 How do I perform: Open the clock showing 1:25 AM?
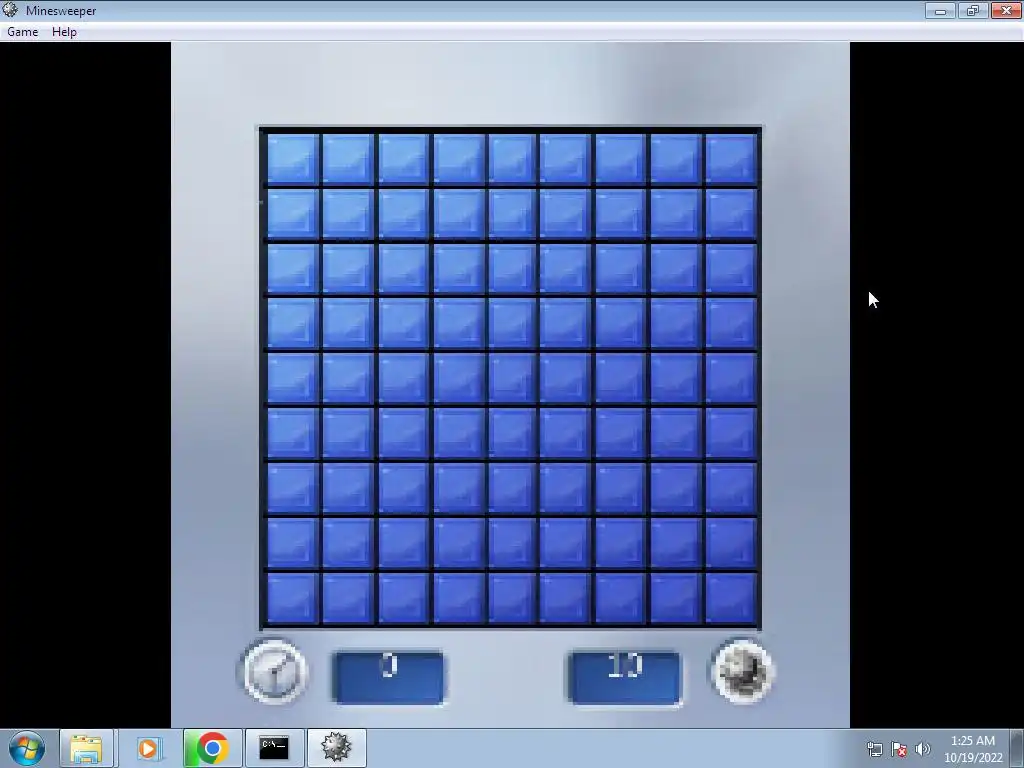973,749
